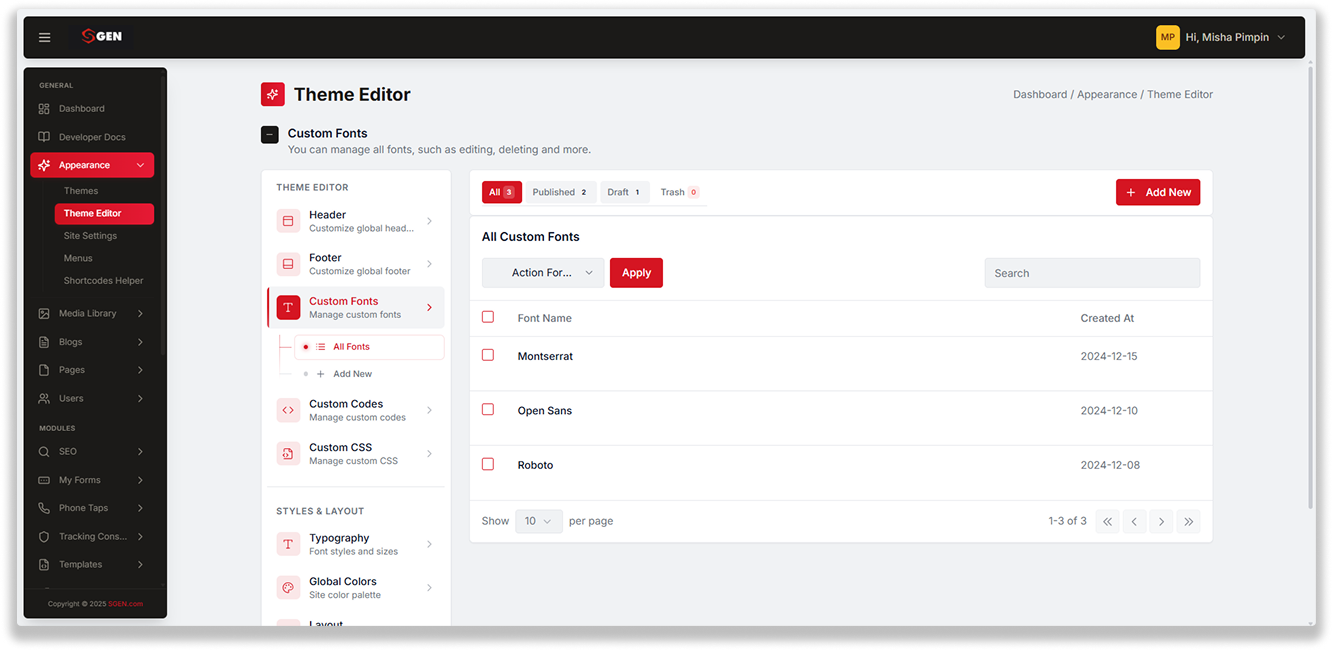Open the Menus submenu item
This screenshot has width=1333, height=651.
coord(78,258)
